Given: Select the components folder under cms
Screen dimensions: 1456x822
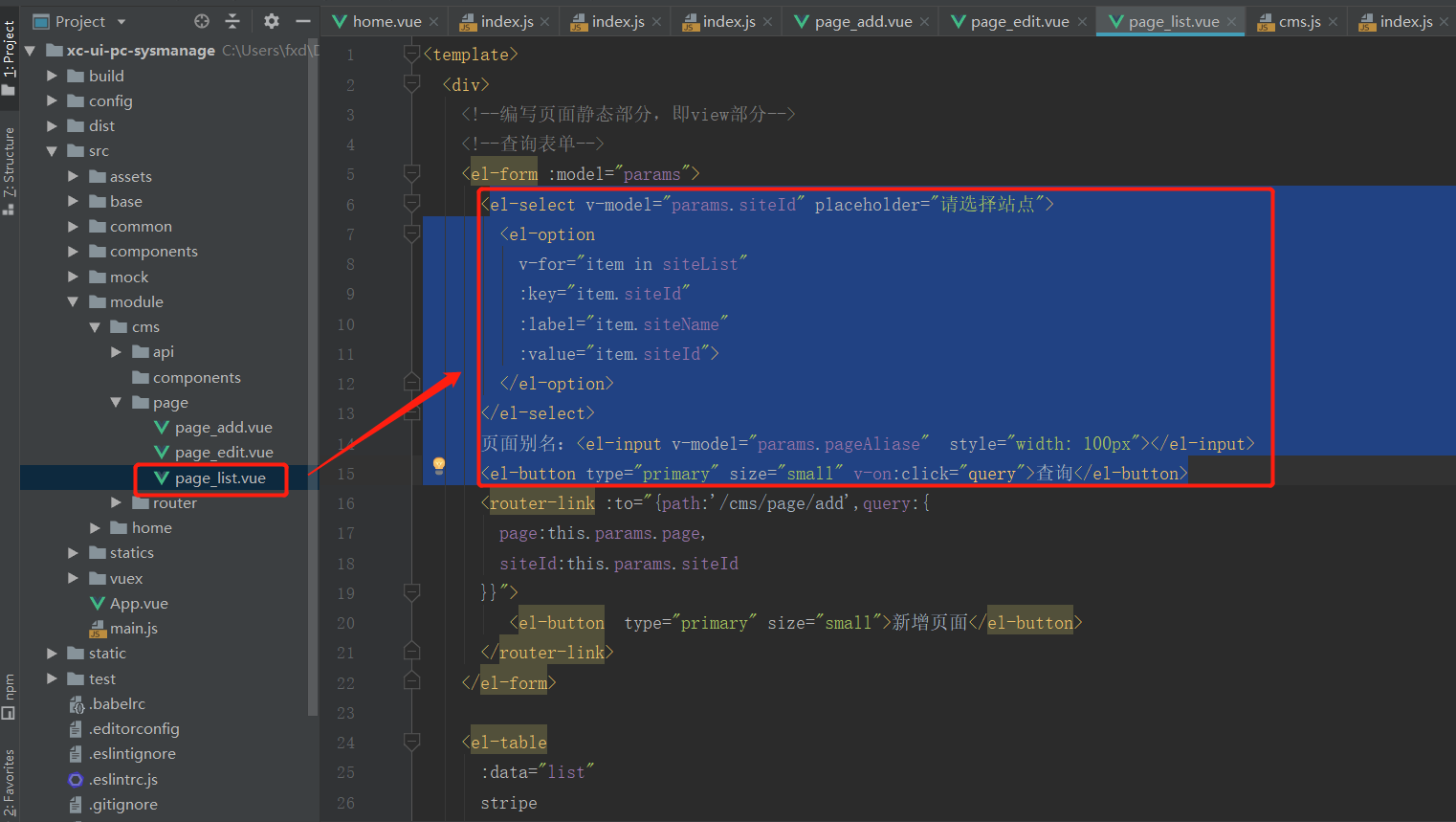Looking at the screenshot, I should (196, 377).
